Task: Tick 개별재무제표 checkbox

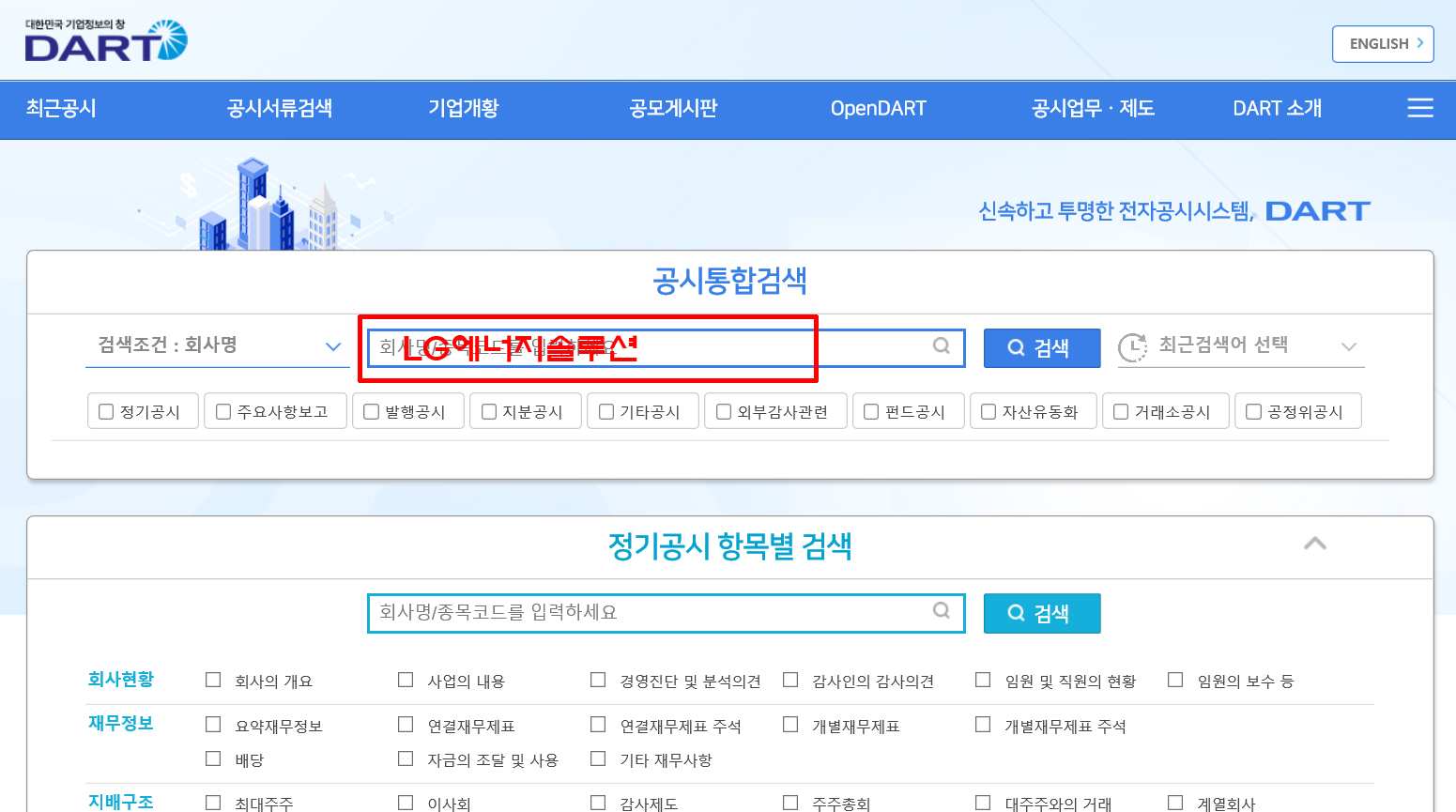Action: [x=790, y=725]
